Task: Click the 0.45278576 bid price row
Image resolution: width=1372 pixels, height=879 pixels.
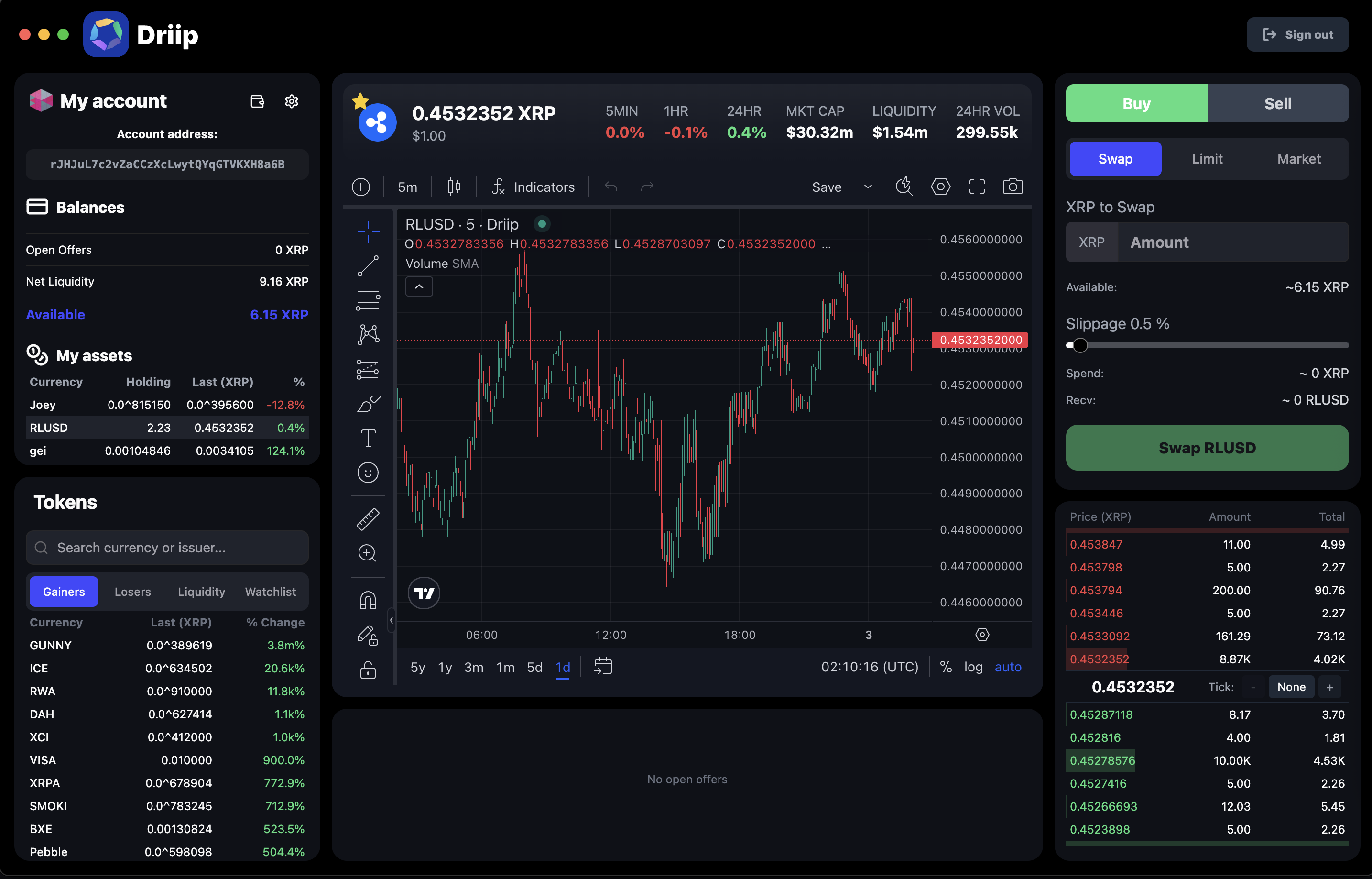Action: tap(1207, 761)
